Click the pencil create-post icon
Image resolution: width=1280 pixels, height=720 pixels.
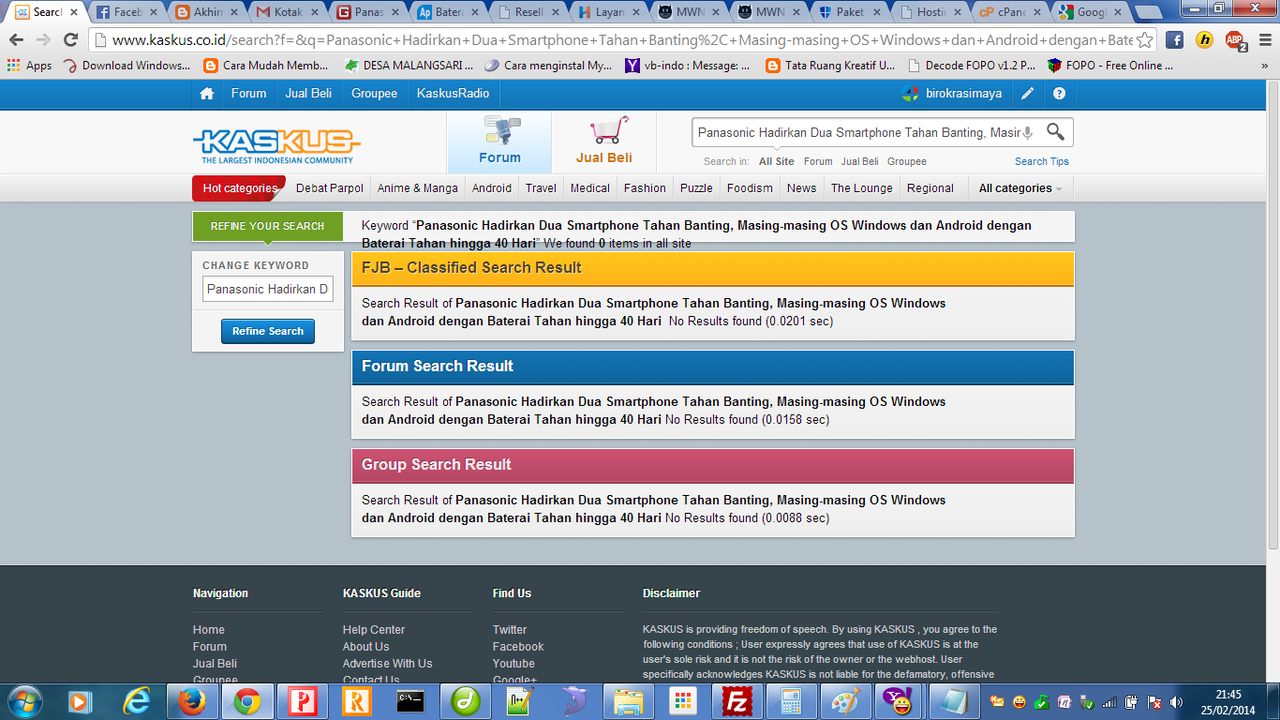[x=1027, y=93]
